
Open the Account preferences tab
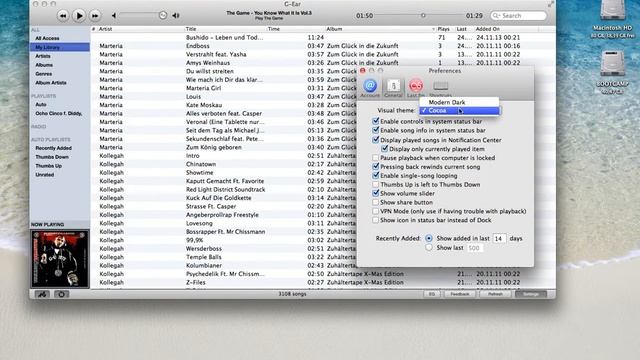370,88
